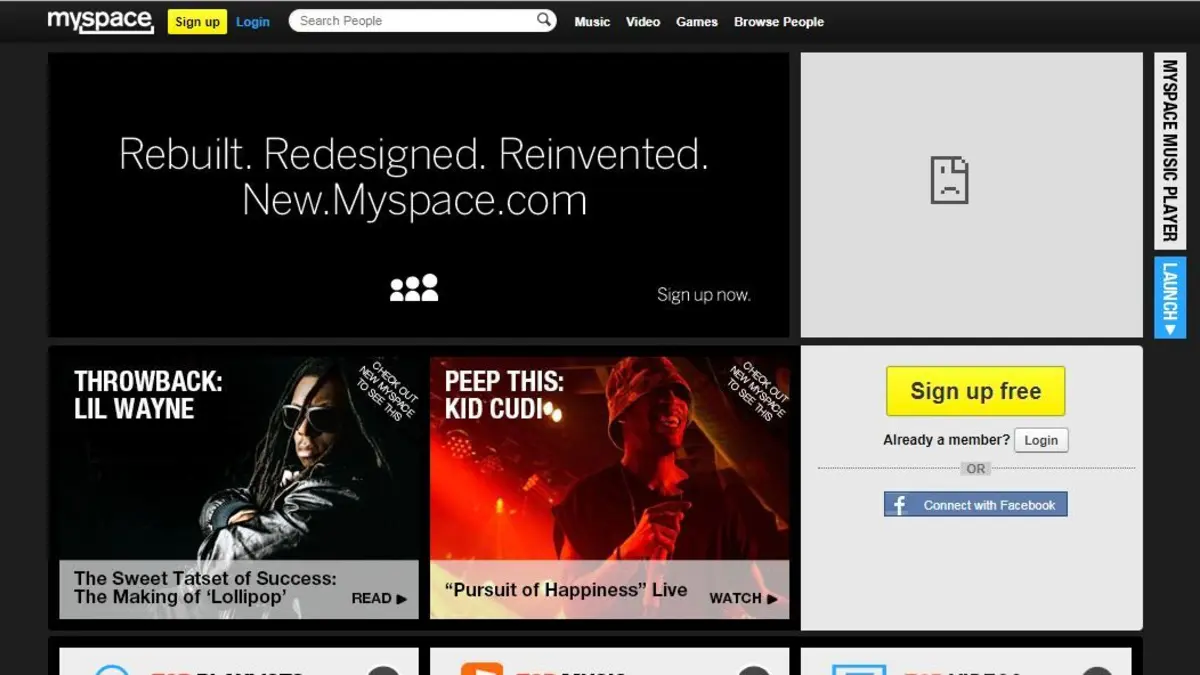Click the blue Login link in header
This screenshot has height=675, width=1200.
pos(253,21)
